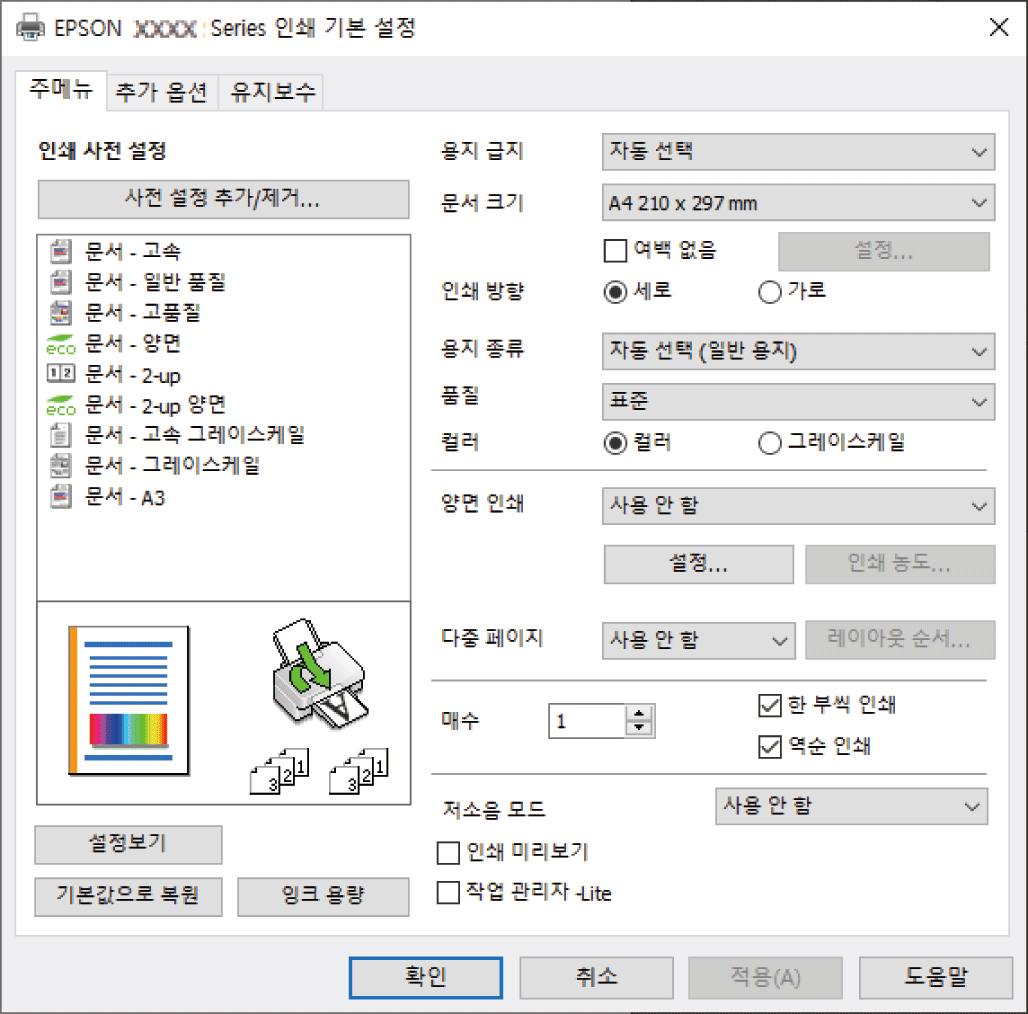Choose the 그레이스케일 color radio option
The image size is (1028, 1014).
770,443
